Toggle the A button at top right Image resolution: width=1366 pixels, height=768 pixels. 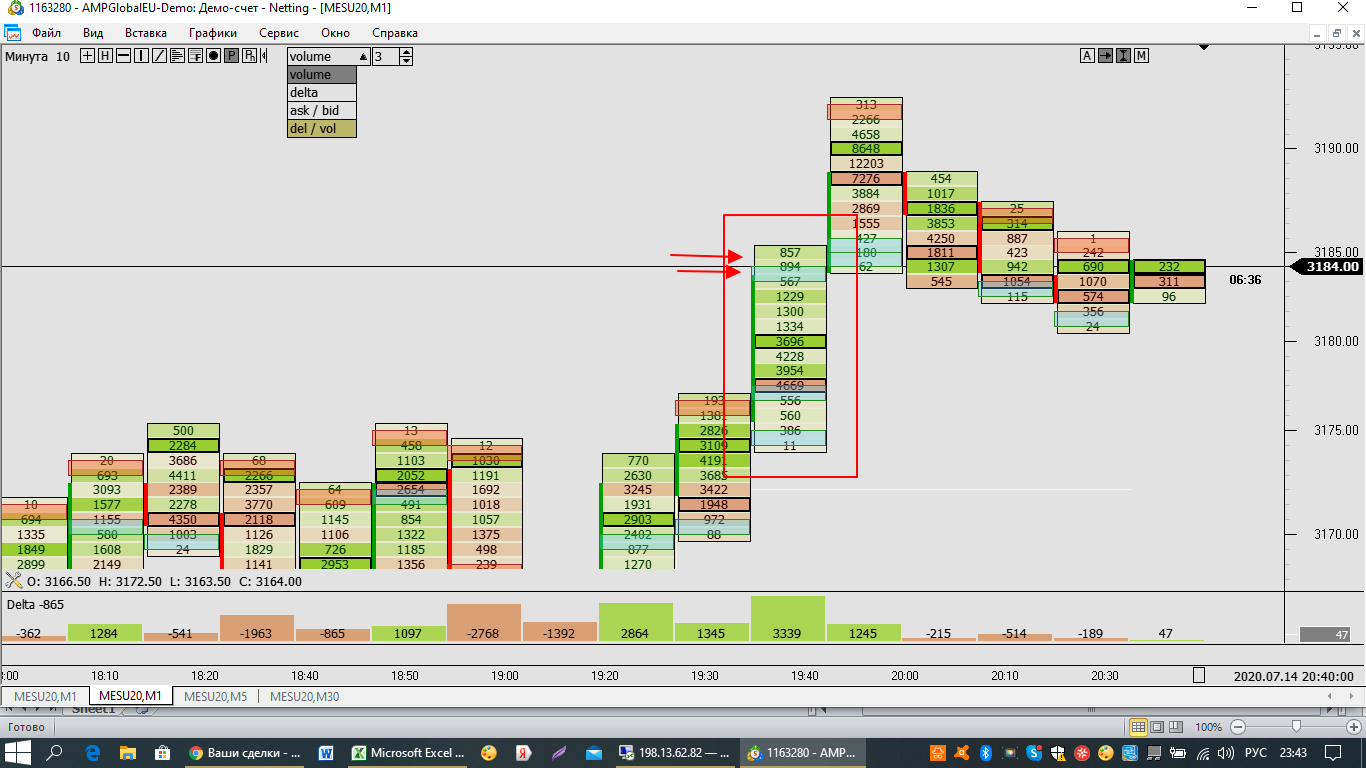1087,56
